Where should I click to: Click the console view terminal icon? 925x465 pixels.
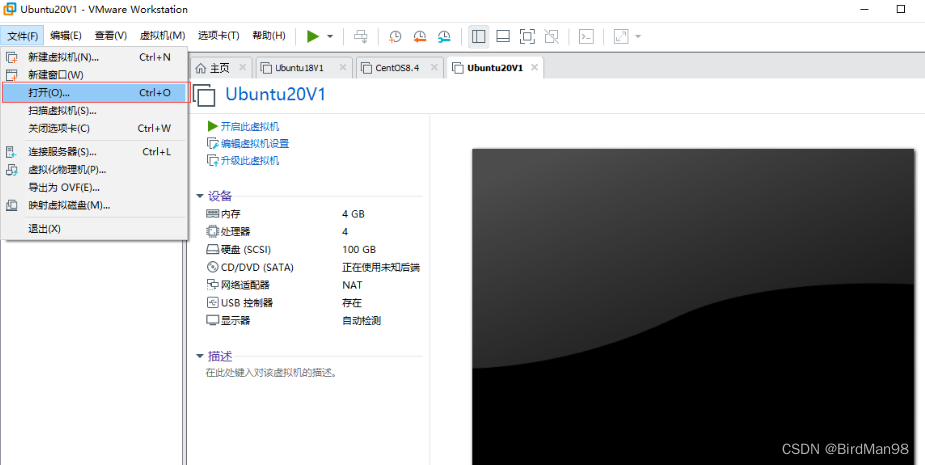586,37
